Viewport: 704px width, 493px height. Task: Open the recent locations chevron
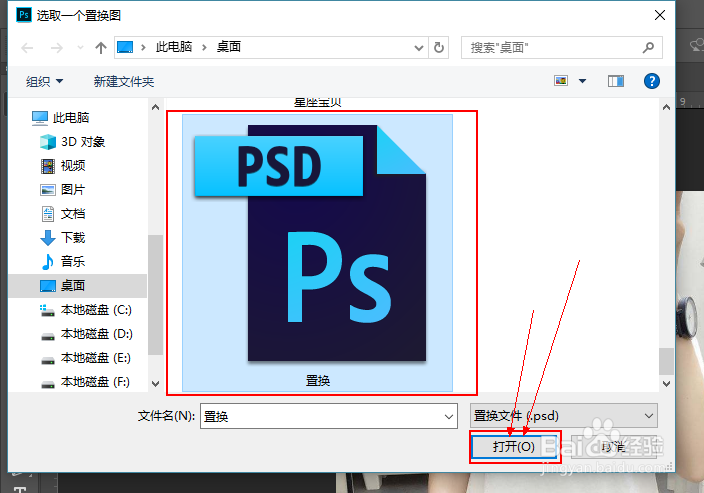80,48
